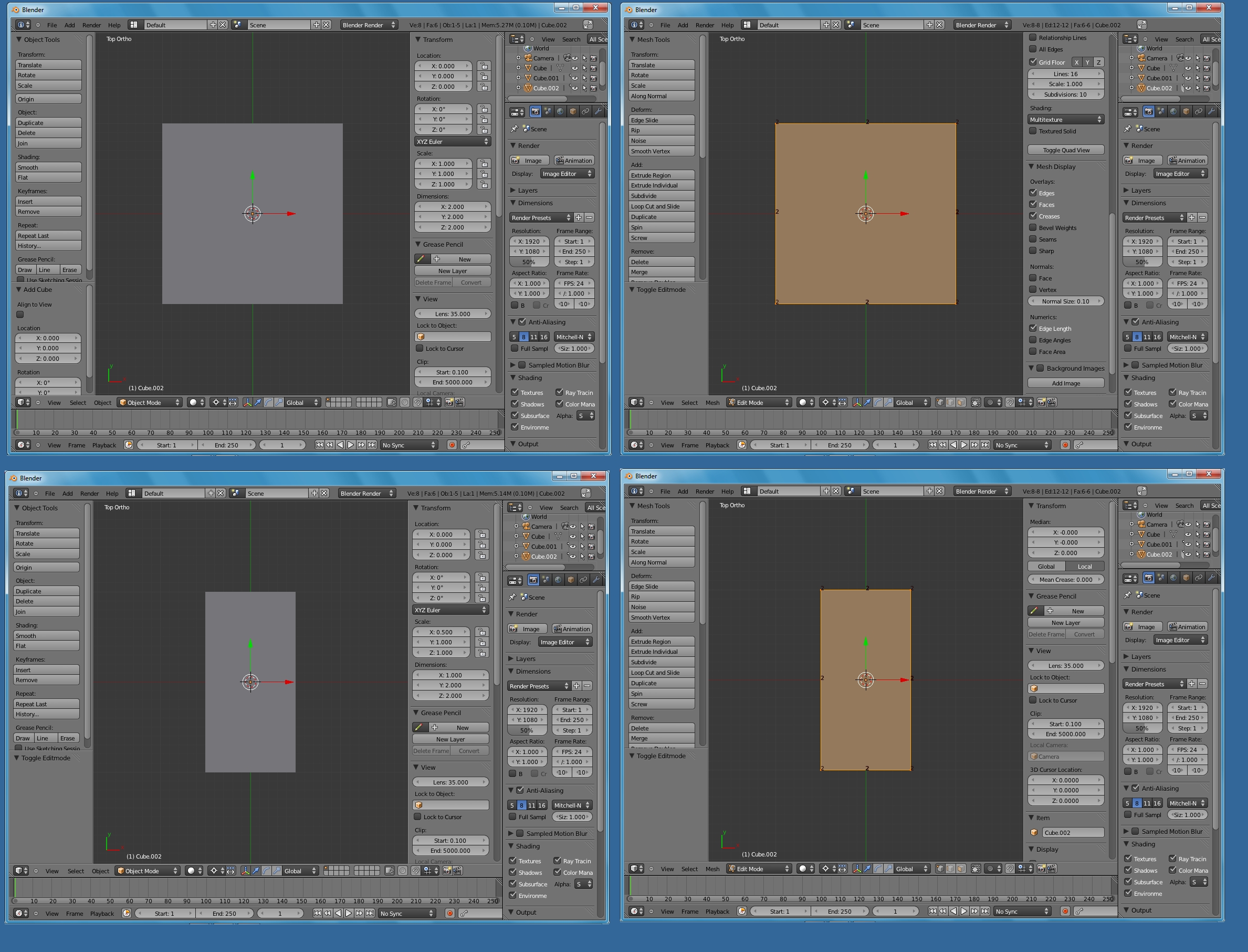Open Object menu in window with Add Cube panel
This screenshot has height=952, width=1248.
click(x=102, y=402)
